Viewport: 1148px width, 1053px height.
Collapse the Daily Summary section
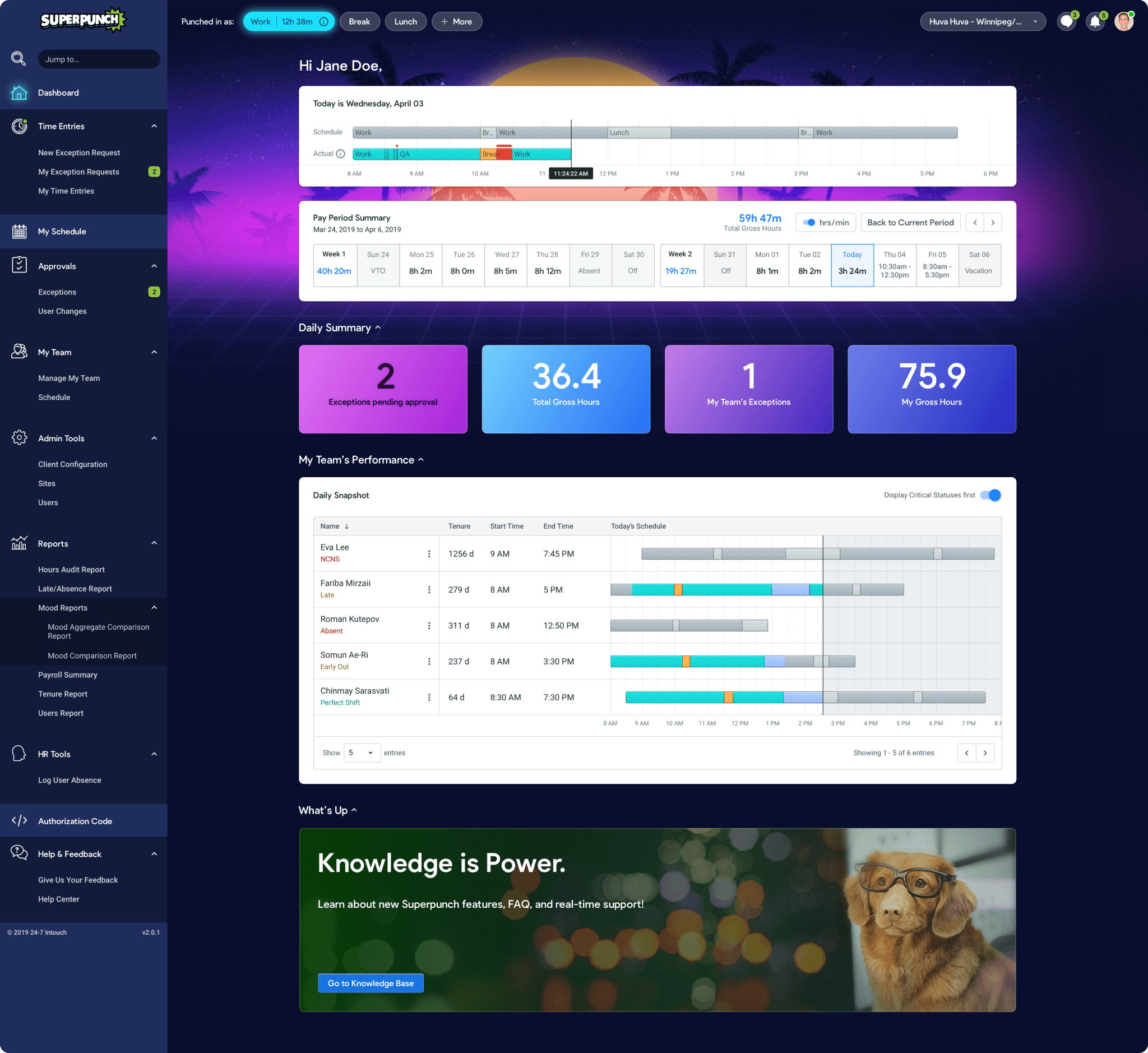click(x=378, y=327)
